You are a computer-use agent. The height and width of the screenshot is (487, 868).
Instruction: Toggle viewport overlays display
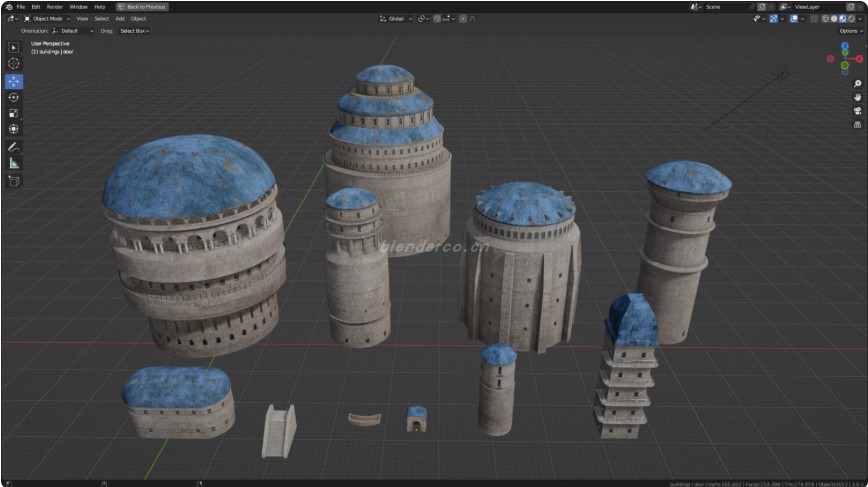tap(794, 19)
